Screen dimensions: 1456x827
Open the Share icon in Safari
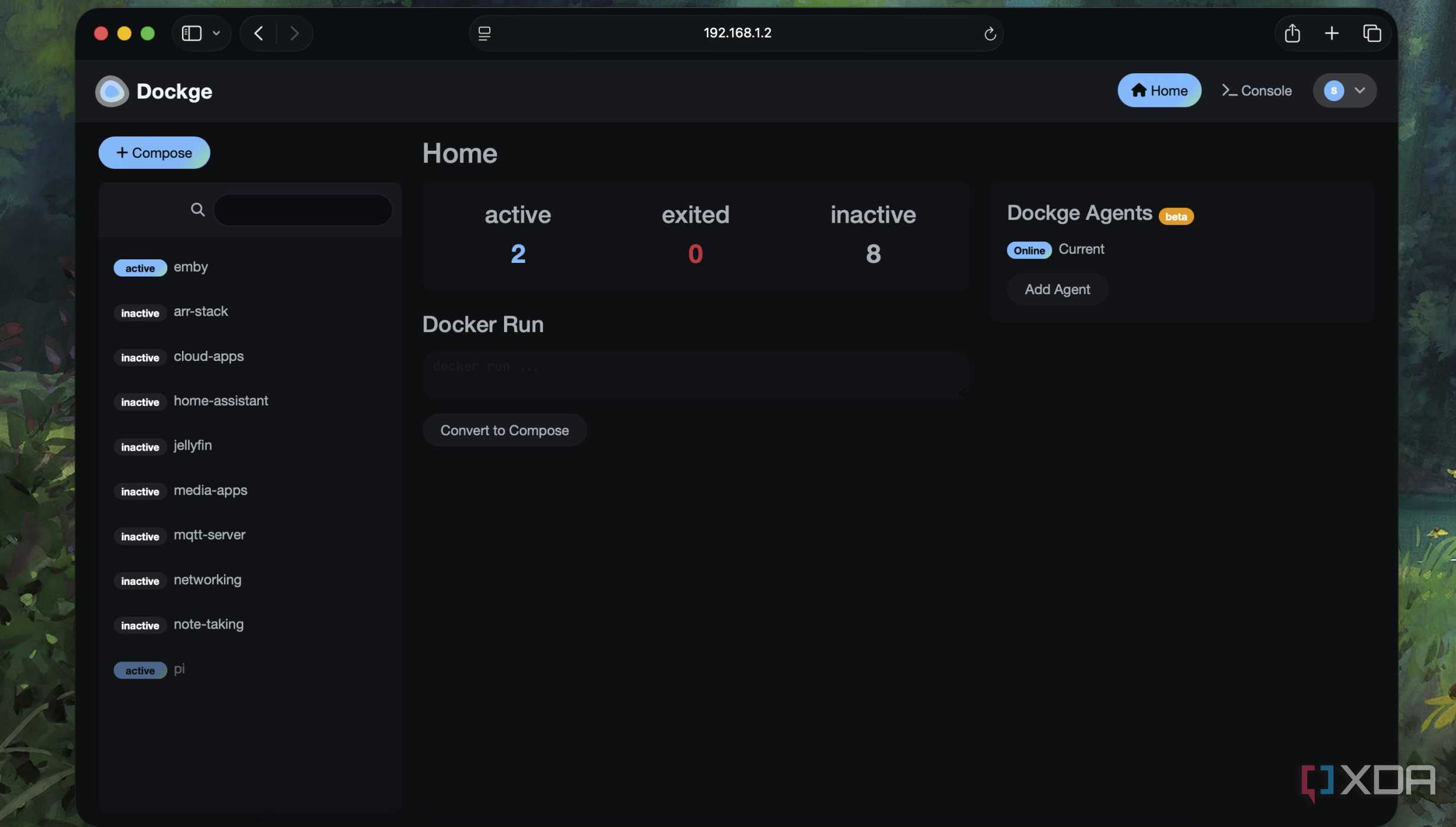coord(1292,33)
